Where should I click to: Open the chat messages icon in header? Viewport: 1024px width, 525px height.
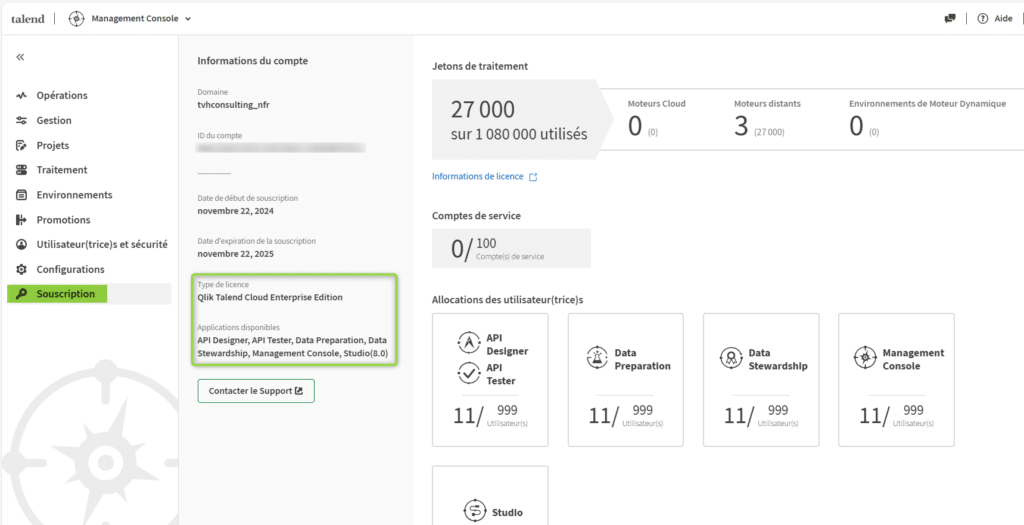tap(950, 18)
